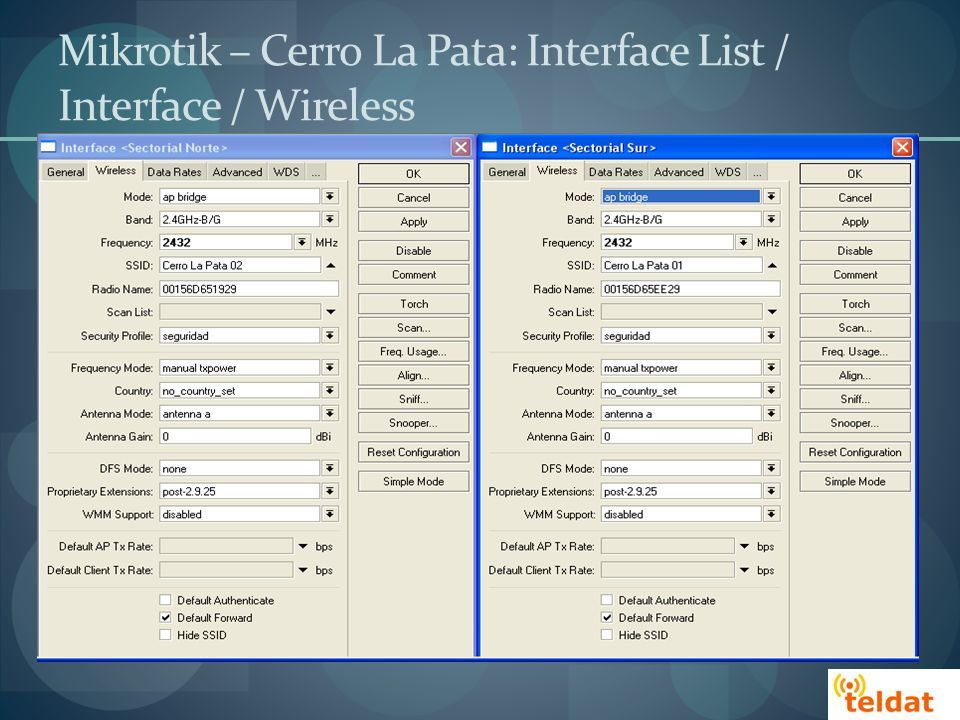960x720 pixels.
Task: Open Freq. Usage in Sectorial Norte window
Action: point(414,351)
